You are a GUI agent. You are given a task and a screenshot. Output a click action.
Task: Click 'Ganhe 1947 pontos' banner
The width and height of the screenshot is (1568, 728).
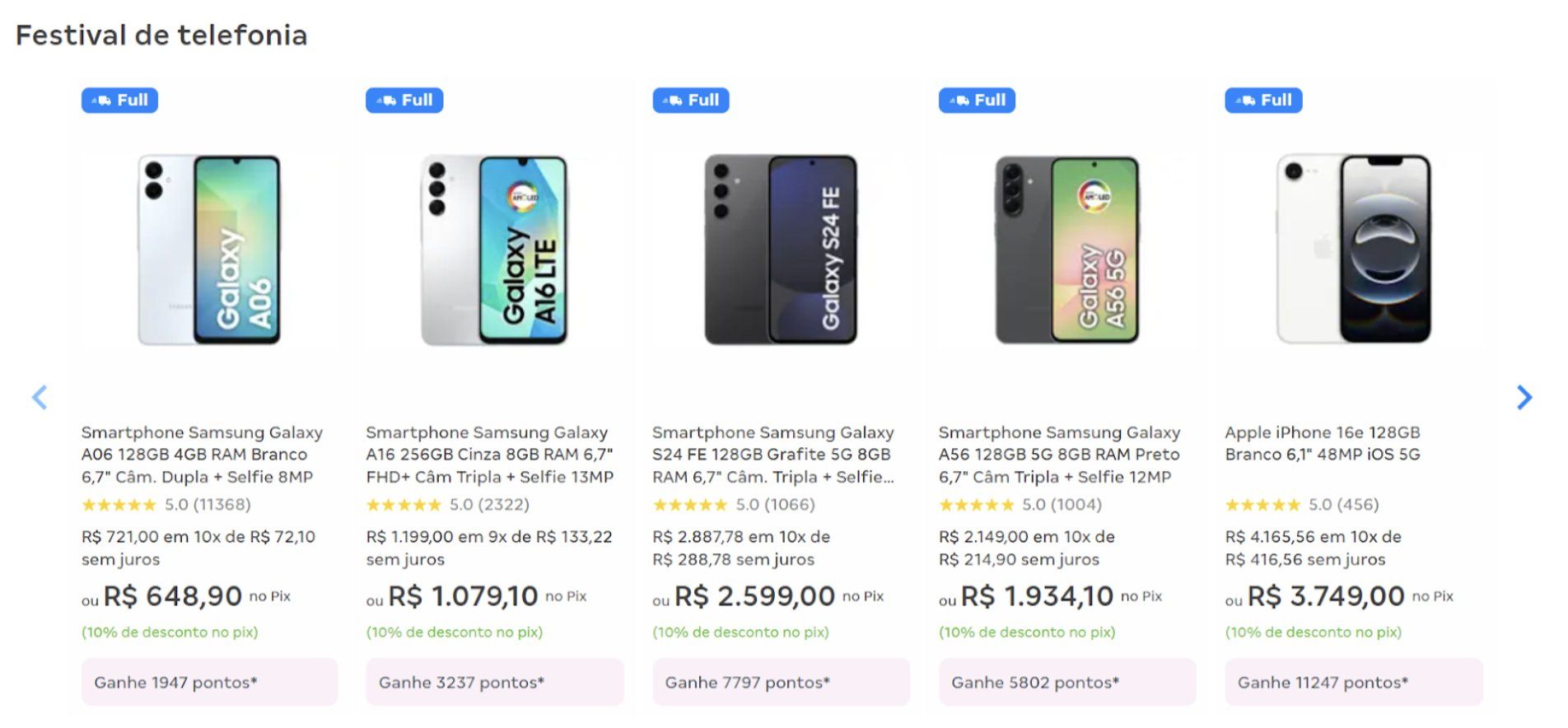(209, 682)
